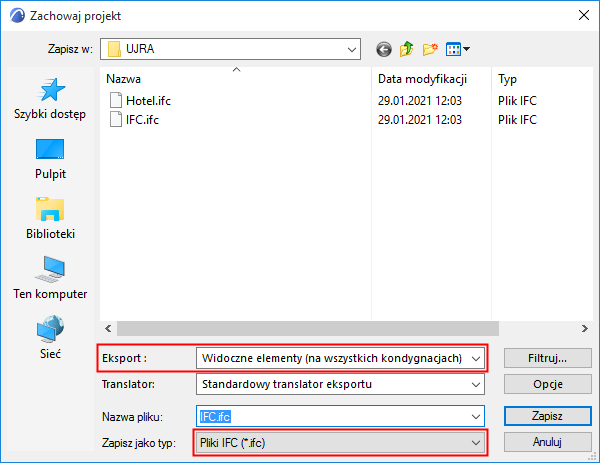Open Ten komputer in sidebar
The image size is (600, 463).
pyautogui.click(x=50, y=278)
